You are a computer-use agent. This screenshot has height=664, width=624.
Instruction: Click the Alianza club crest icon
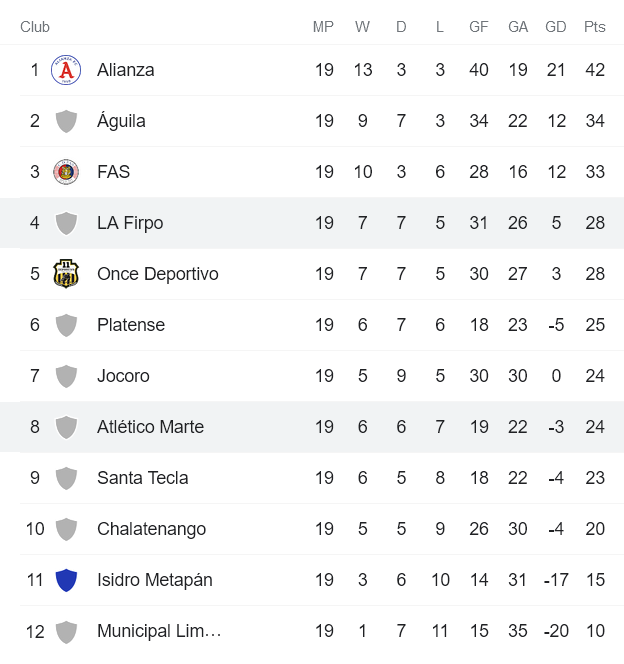(66, 70)
